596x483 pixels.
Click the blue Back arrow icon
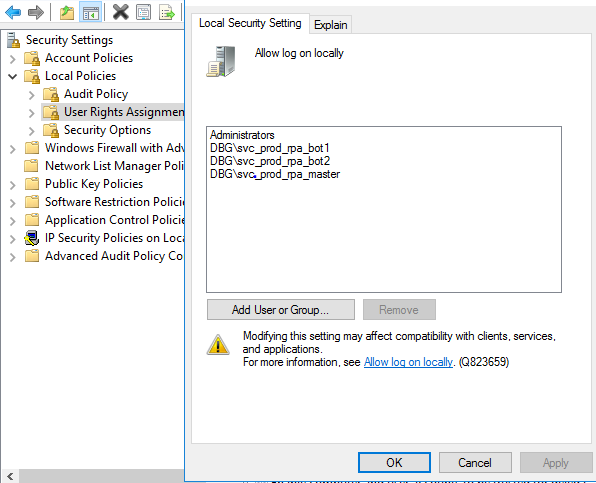coord(13,12)
